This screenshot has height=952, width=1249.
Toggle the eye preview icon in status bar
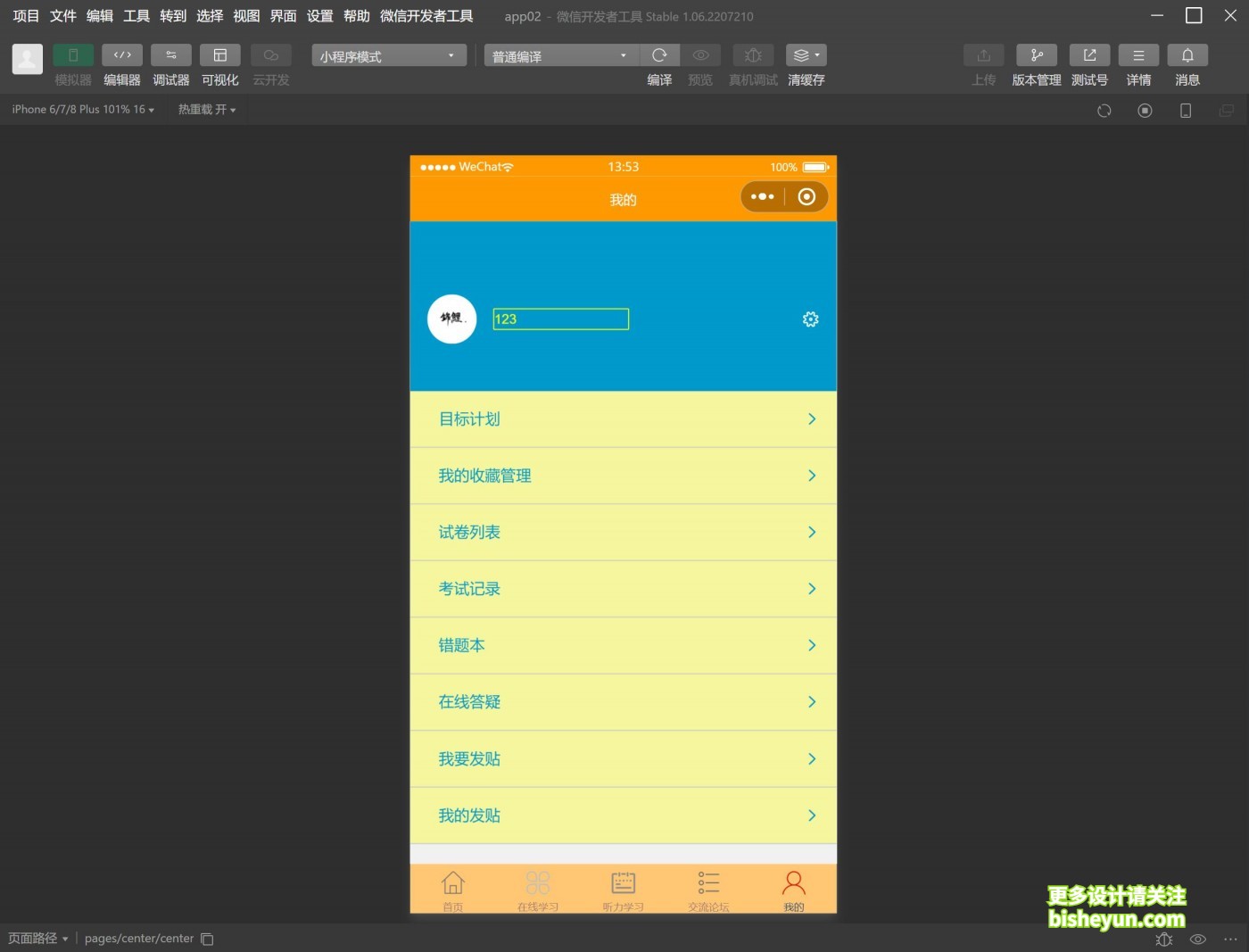tap(1196, 939)
